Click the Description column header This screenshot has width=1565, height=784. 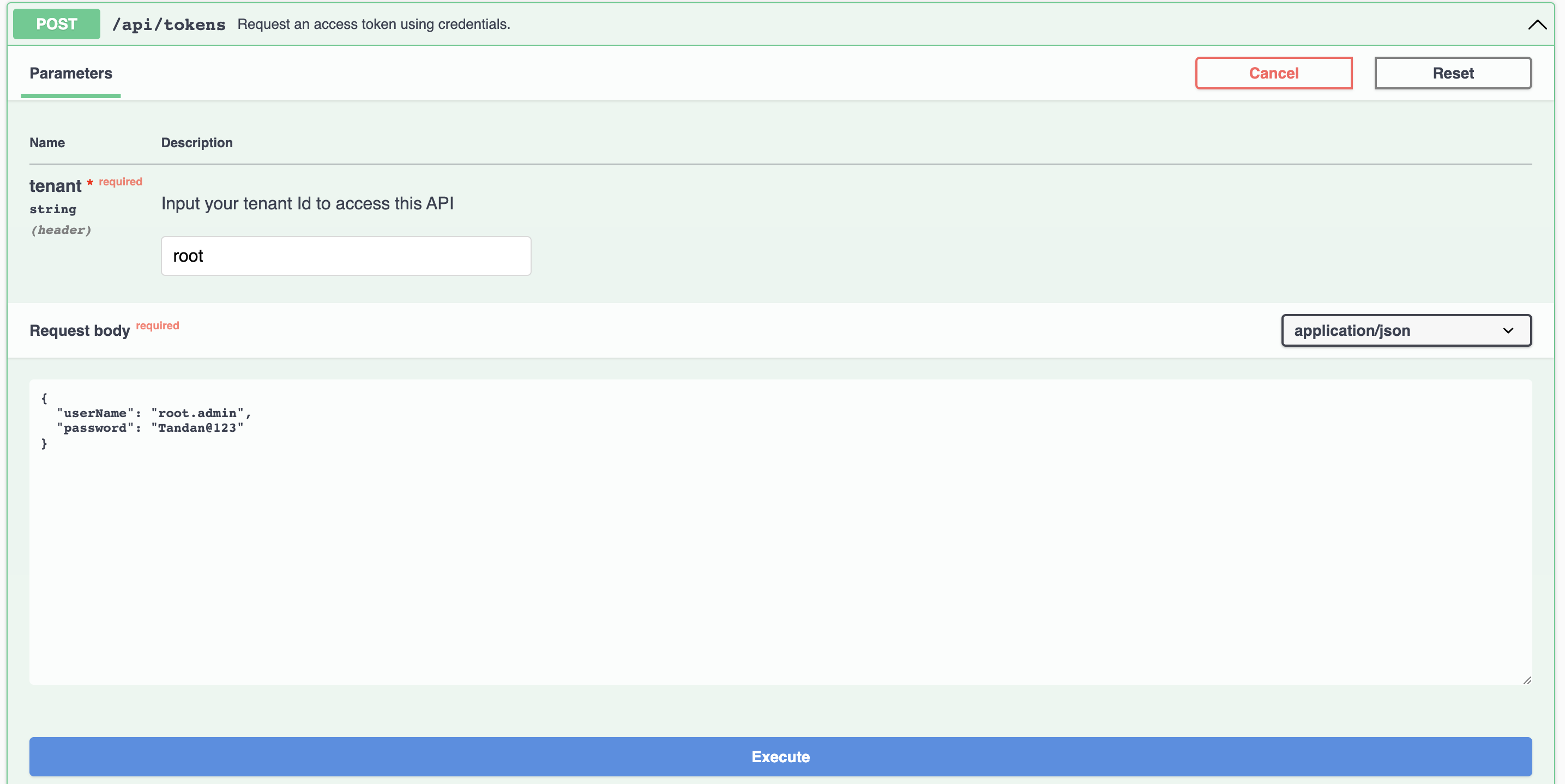tap(197, 143)
